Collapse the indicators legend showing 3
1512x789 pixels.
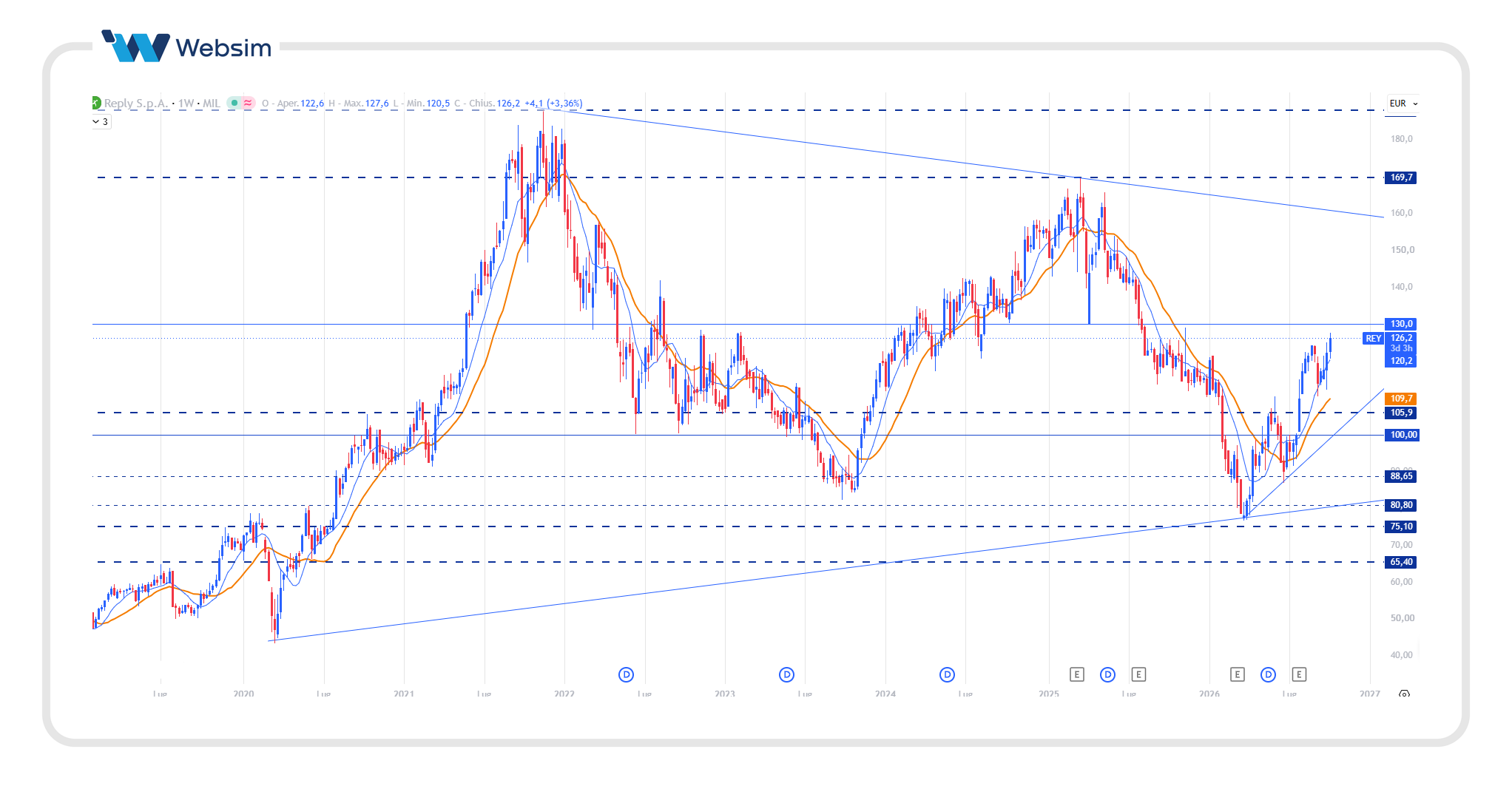point(101,122)
